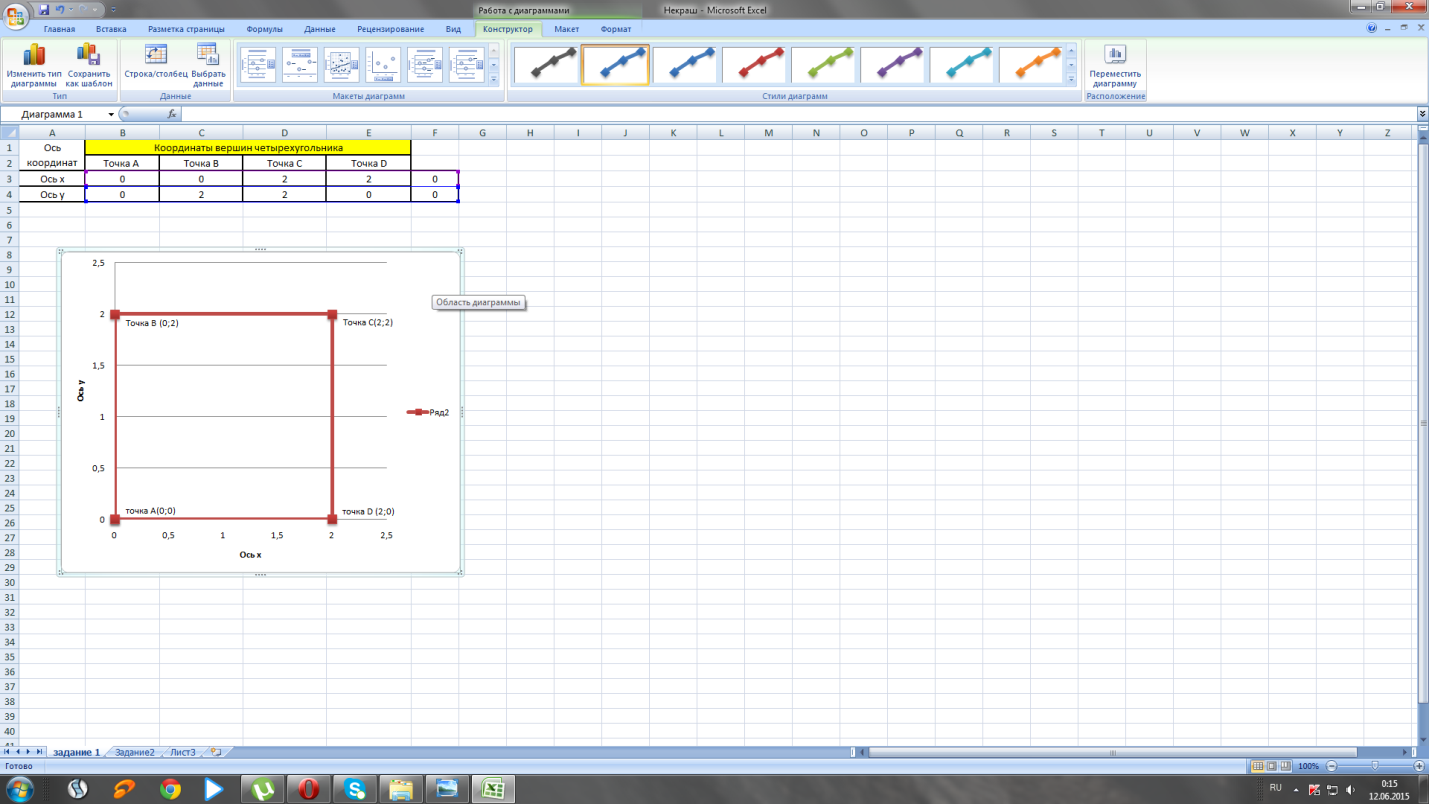Screen dimensions: 1429x804
Task: Expand the chart styles gallery
Action: 1072,79
